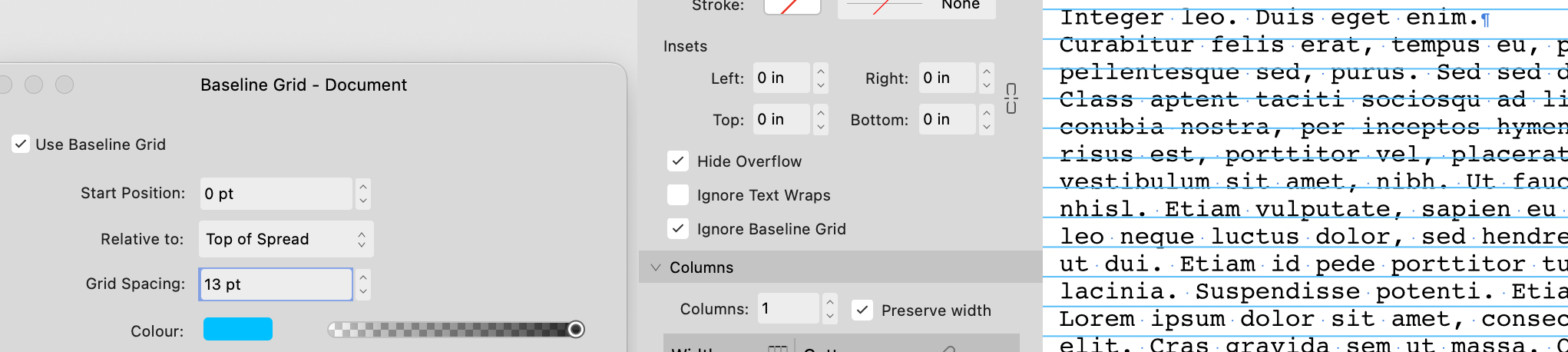1568x352 pixels.
Task: Uncheck Use Baseline Grid
Action: [x=21, y=144]
